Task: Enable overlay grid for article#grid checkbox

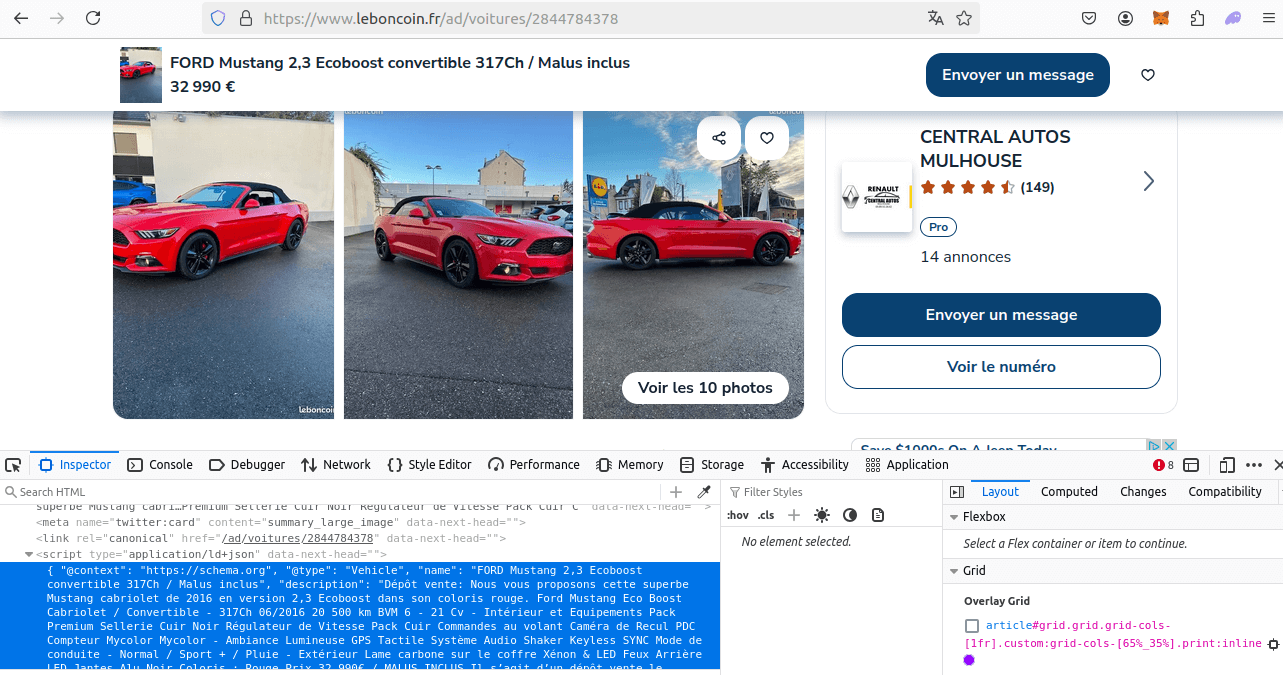Action: tap(972, 626)
